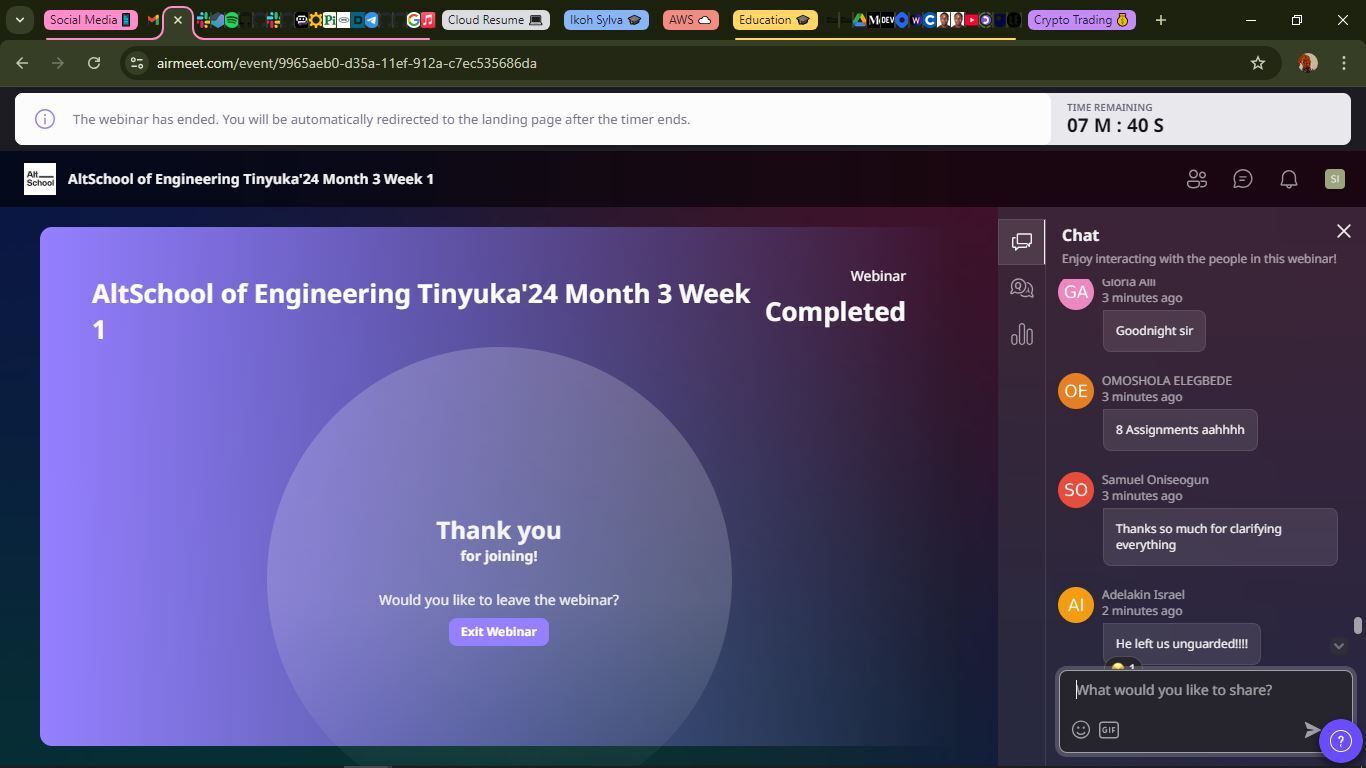The width and height of the screenshot is (1366, 768).
Task: Click the time remaining countdown value
Action: pos(1115,126)
